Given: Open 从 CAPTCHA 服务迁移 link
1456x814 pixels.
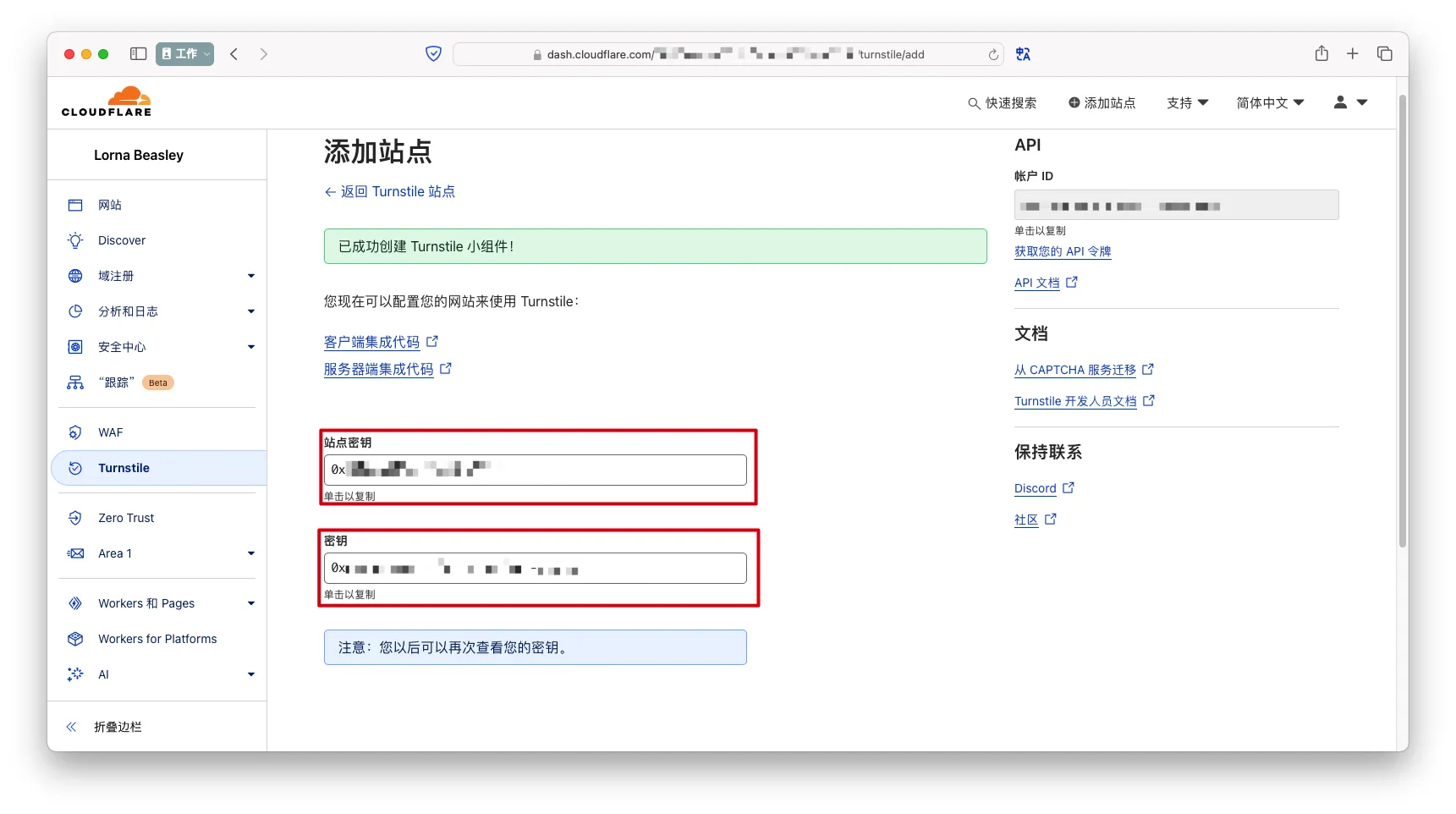Looking at the screenshot, I should (1084, 370).
